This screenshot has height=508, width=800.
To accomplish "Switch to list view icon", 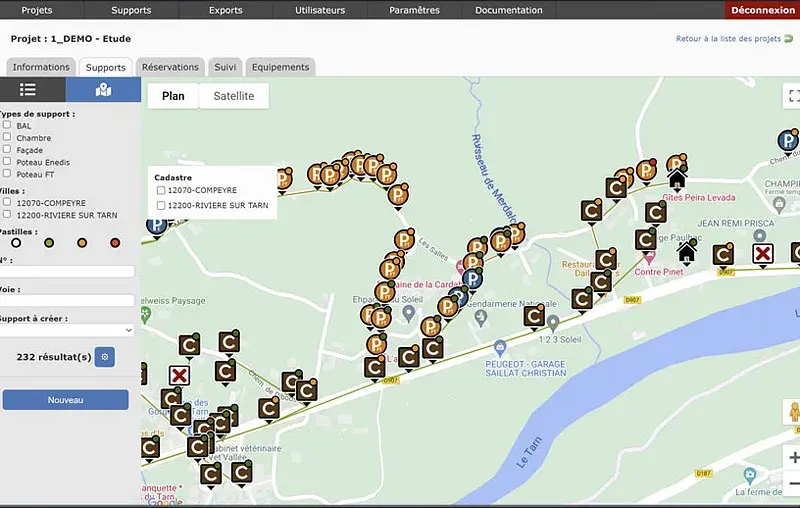I will 28,90.
